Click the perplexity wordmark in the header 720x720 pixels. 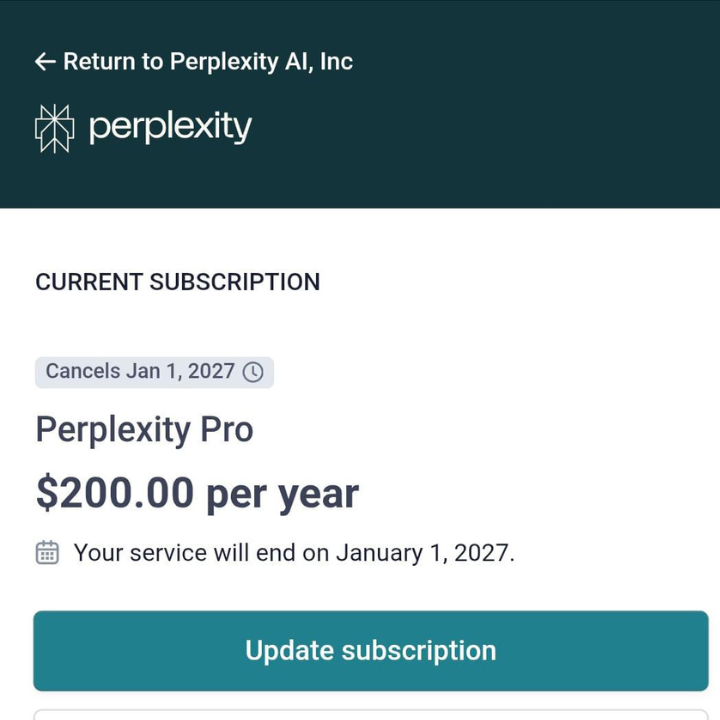(x=170, y=128)
